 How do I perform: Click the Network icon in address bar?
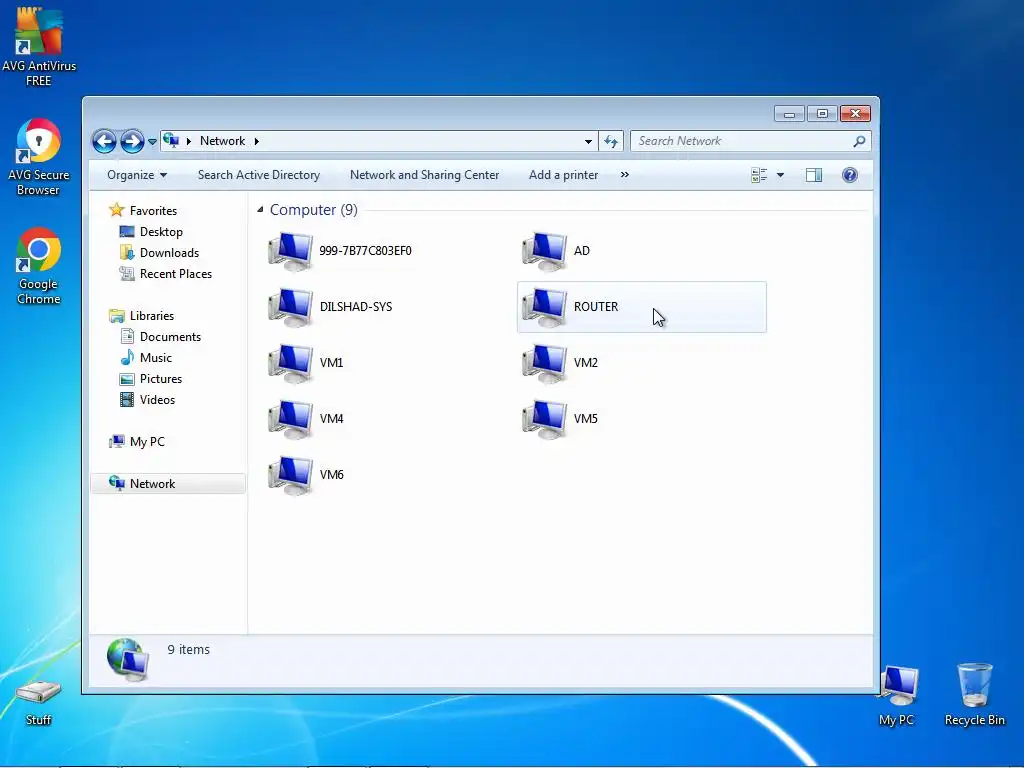coord(171,140)
